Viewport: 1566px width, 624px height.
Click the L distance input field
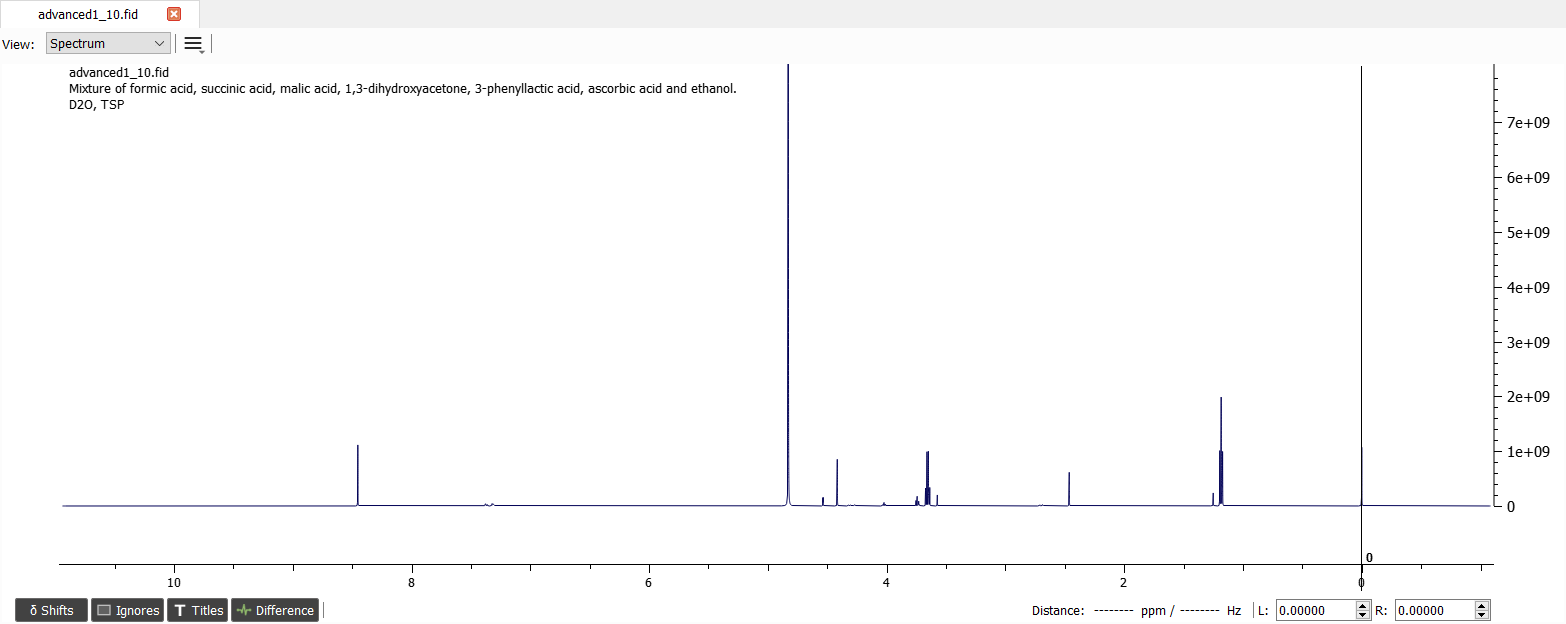1315,610
